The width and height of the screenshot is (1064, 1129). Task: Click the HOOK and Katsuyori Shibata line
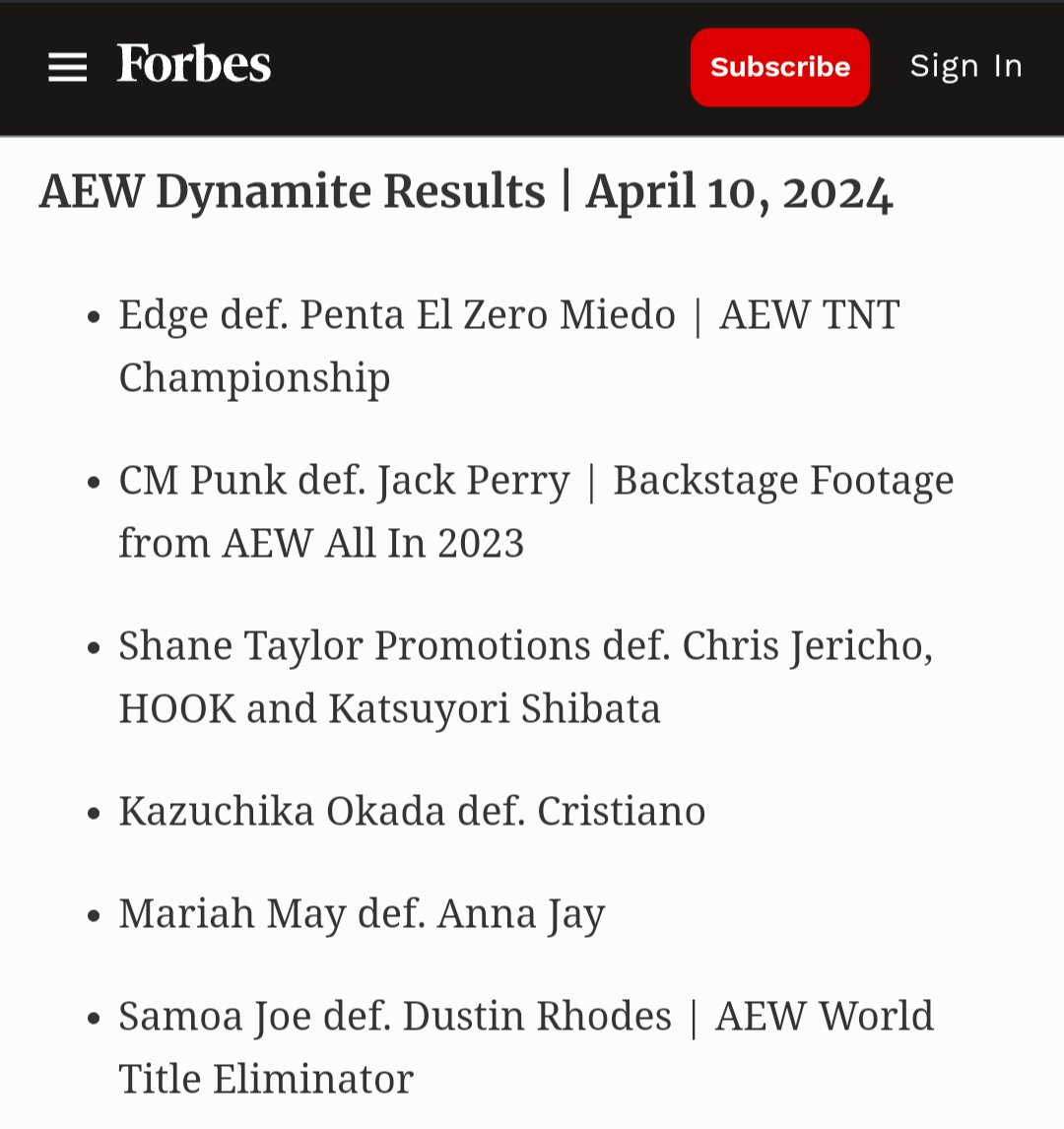389,709
